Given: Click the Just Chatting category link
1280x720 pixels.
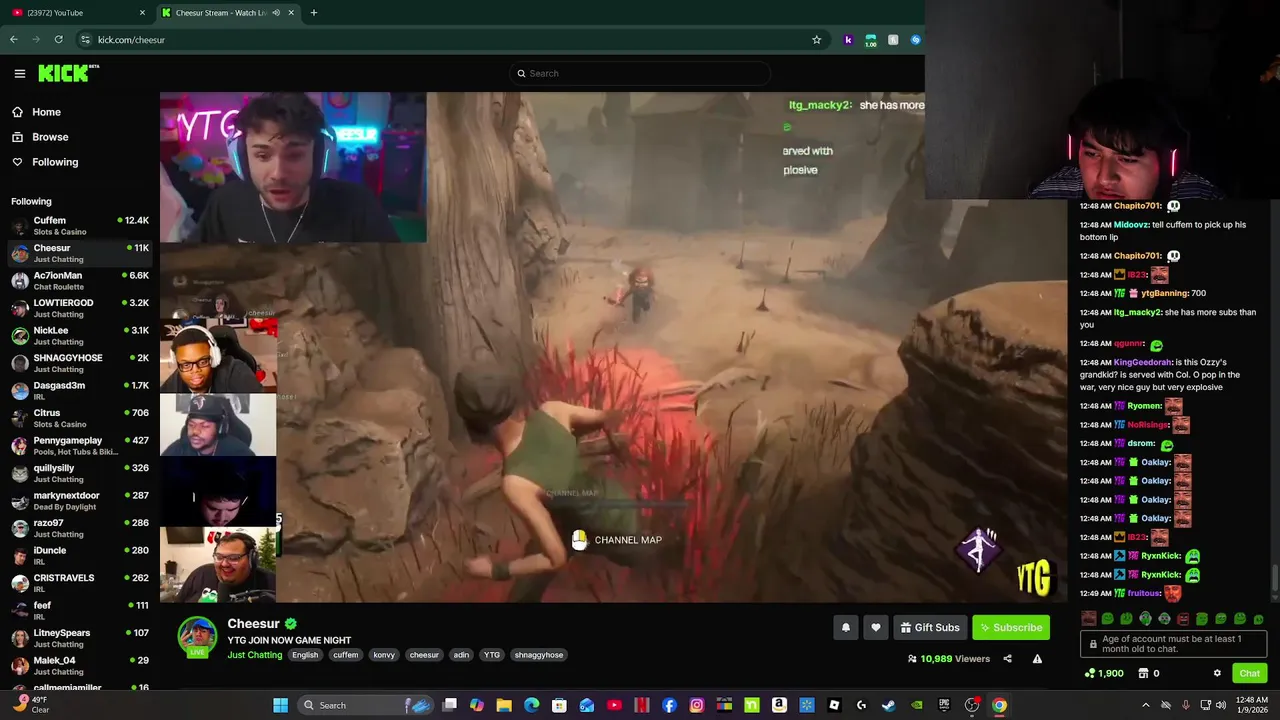Looking at the screenshot, I should [255, 655].
